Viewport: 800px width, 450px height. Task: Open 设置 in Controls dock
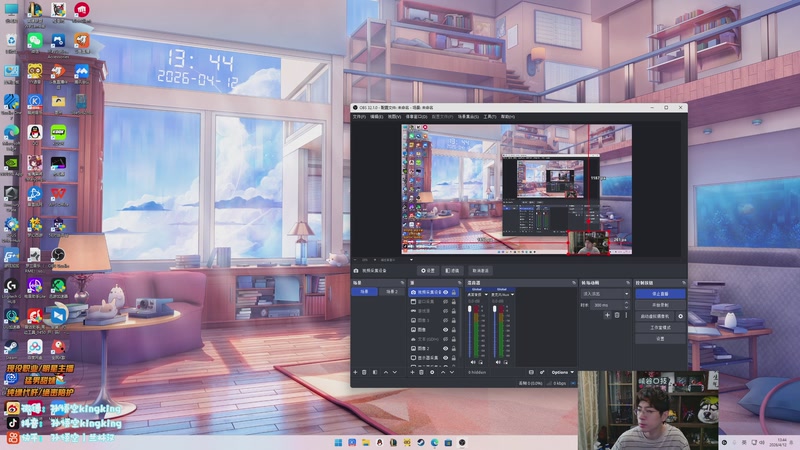pyautogui.click(x=660, y=339)
